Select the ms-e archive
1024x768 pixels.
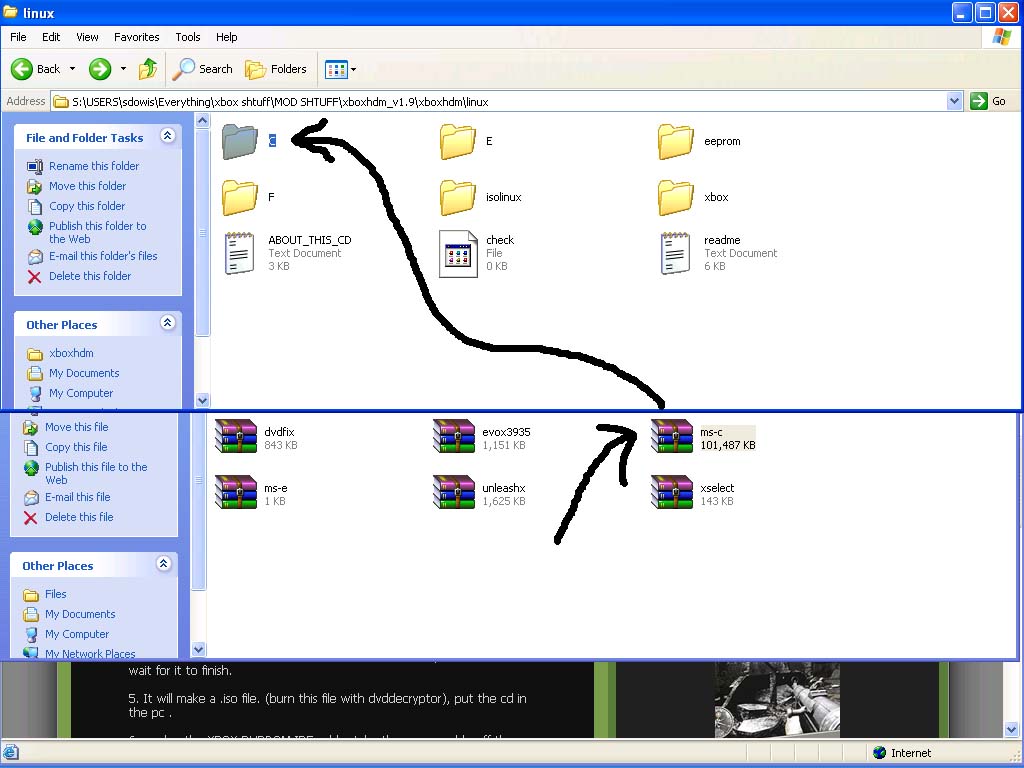251,493
